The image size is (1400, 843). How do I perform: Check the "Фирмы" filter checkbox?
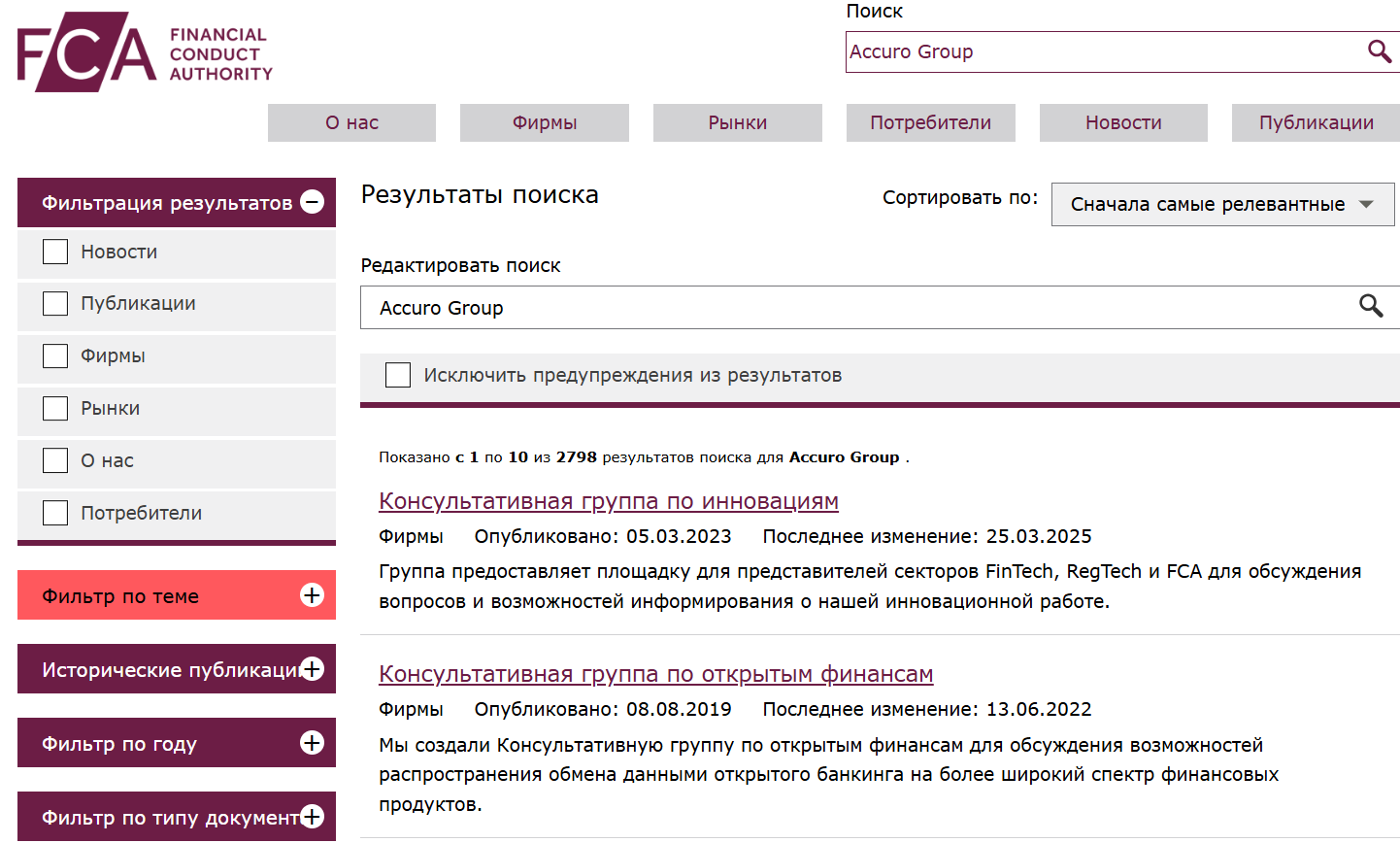point(54,355)
